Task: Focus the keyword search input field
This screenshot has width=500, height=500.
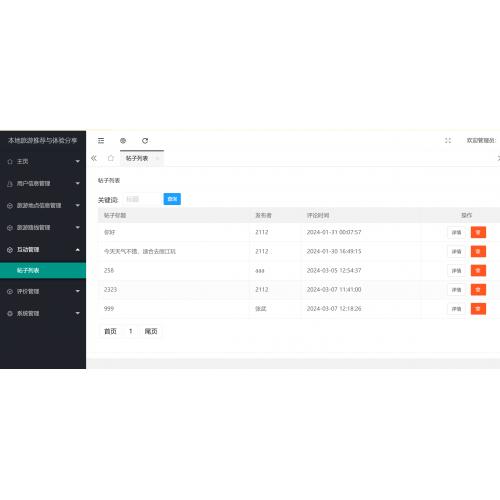Action: click(142, 199)
